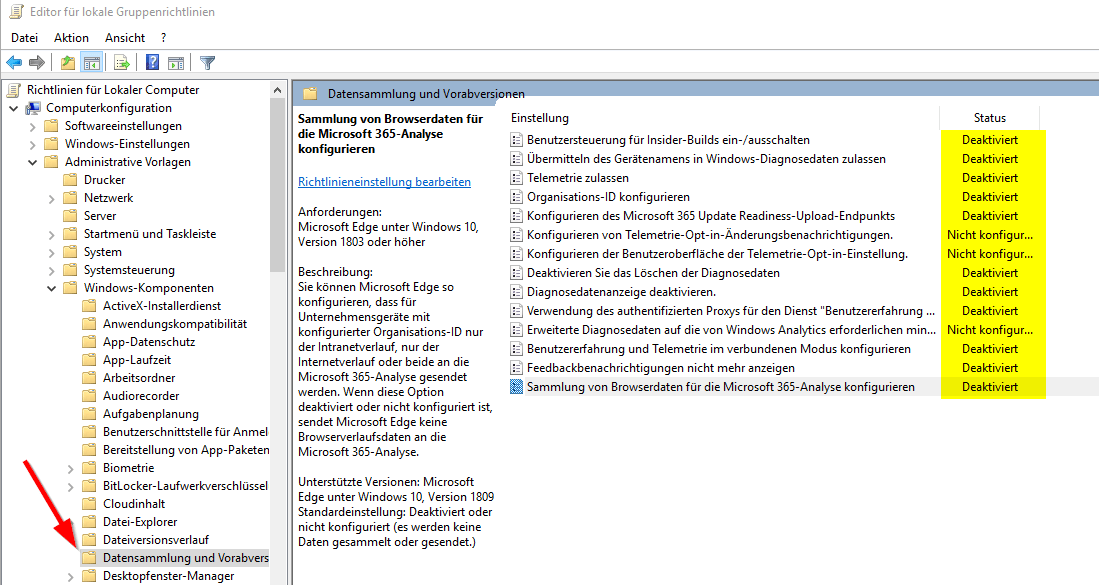Click folder icon of Cloudinhalt
1099x585 pixels.
coord(89,504)
